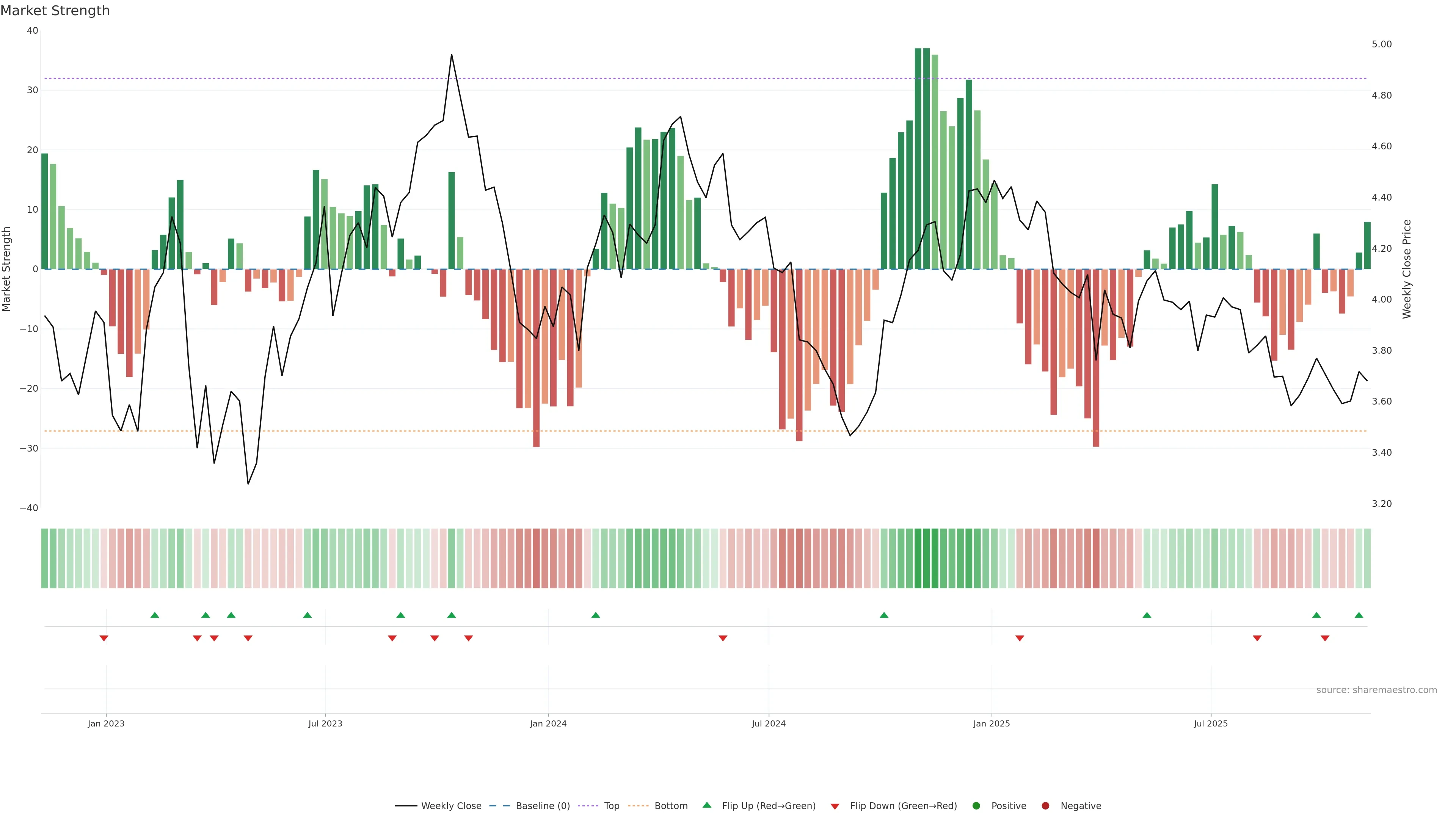Click the flip-up marker just after Jan 2024

tap(596, 615)
